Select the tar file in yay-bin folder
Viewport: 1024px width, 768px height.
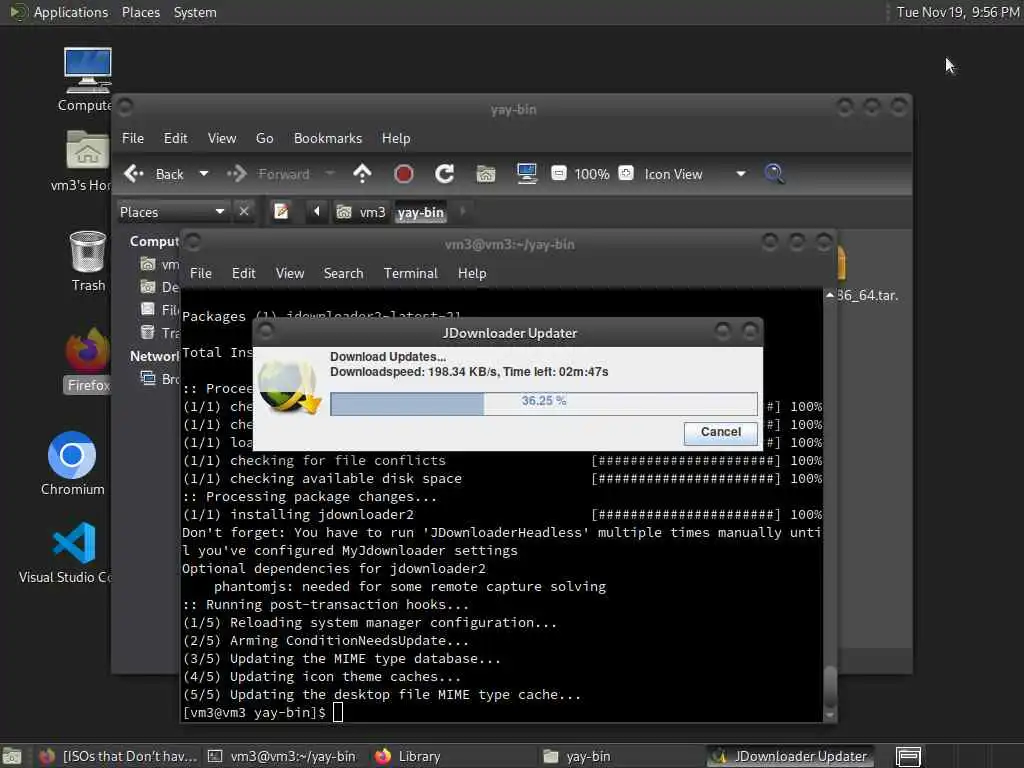point(869,274)
